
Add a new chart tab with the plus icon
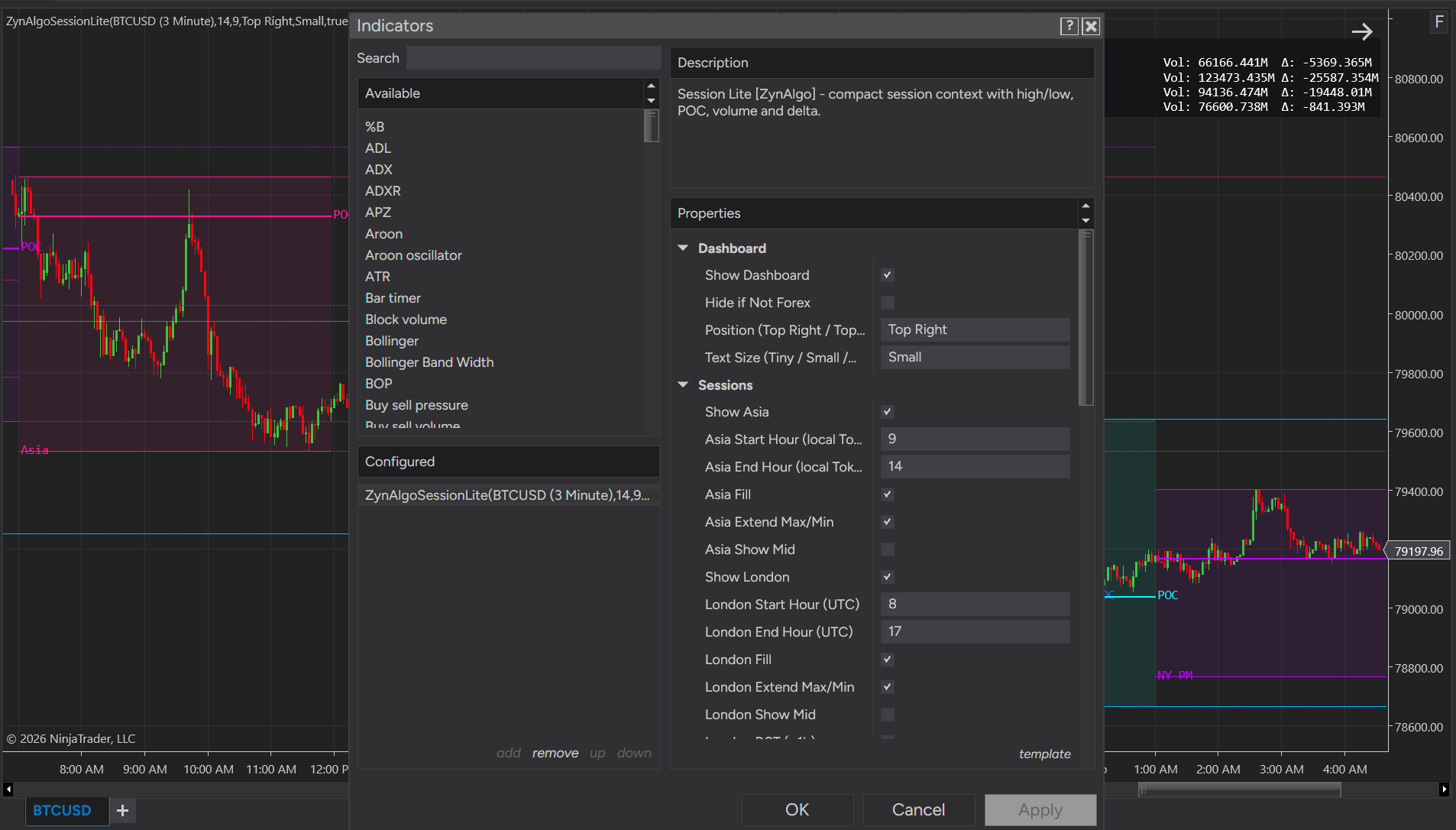coord(122,810)
